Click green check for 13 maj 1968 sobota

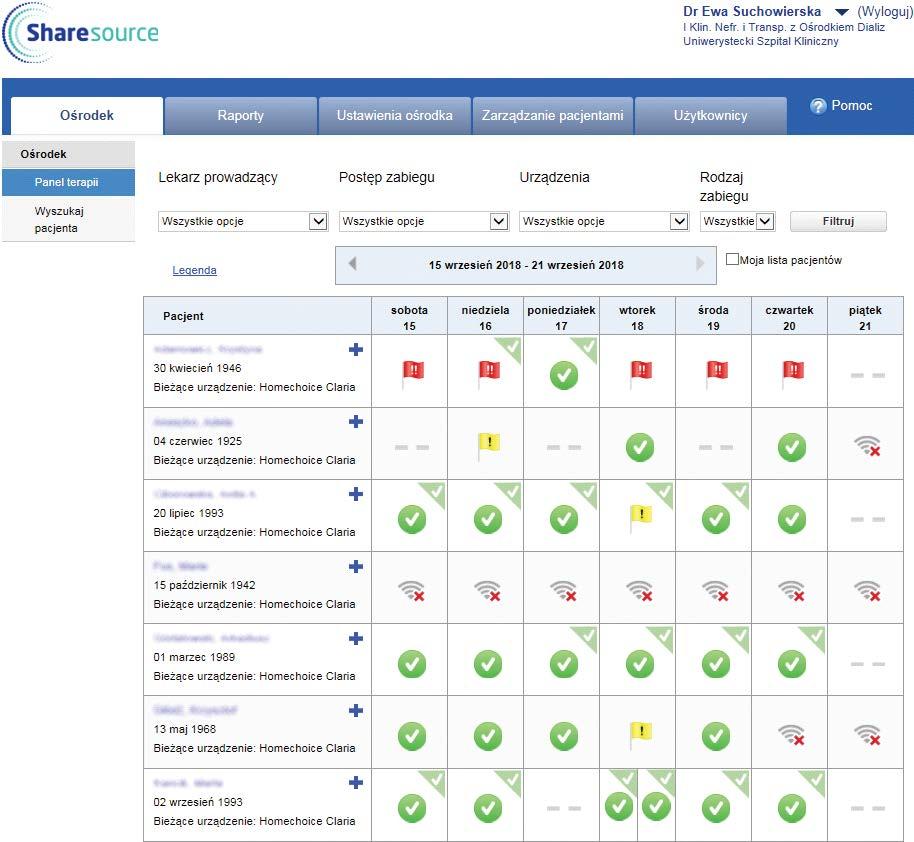(x=412, y=736)
